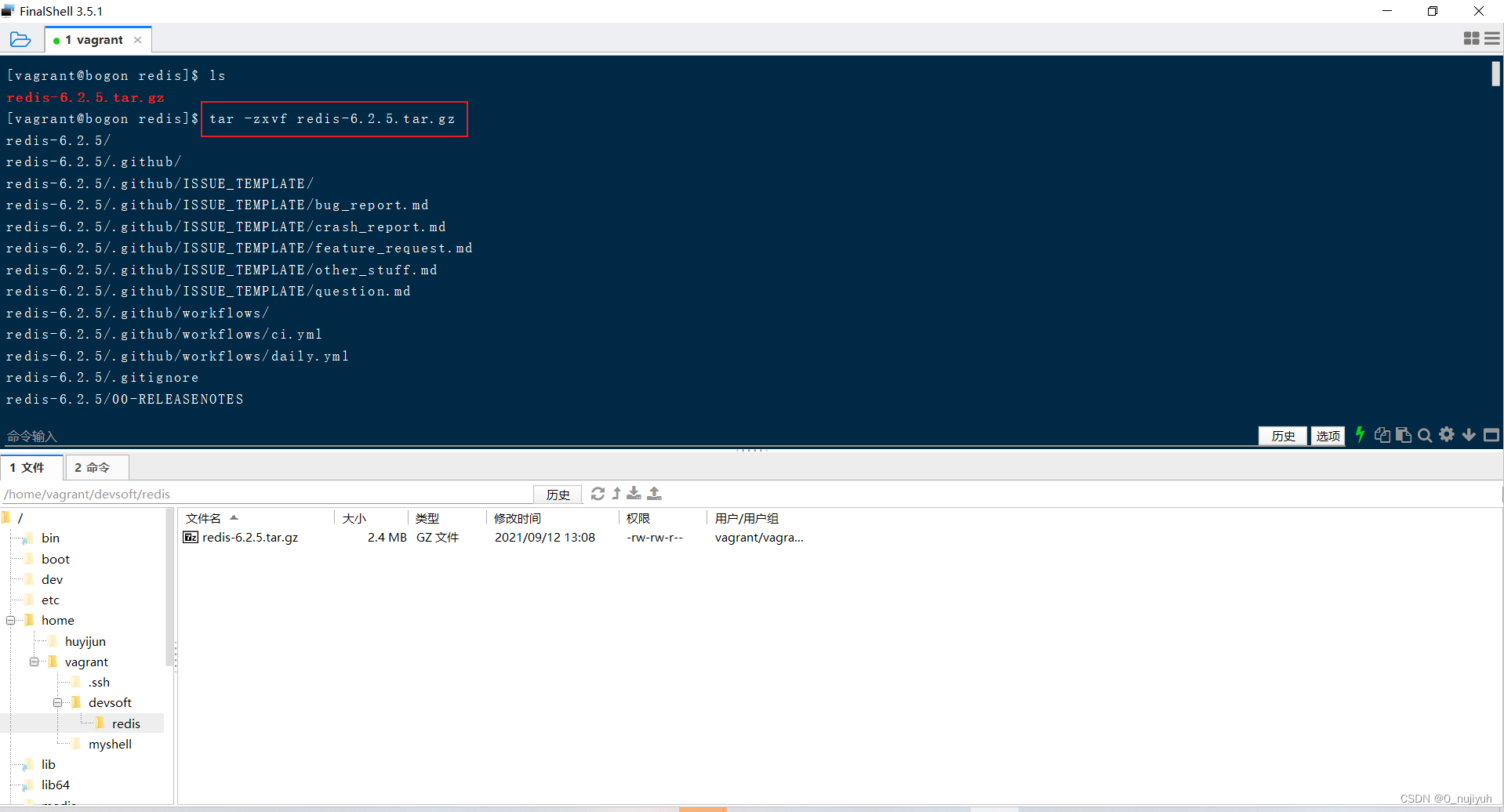Click the upload file icon
Screen dimensions: 1504x812
pyautogui.click(x=655, y=494)
